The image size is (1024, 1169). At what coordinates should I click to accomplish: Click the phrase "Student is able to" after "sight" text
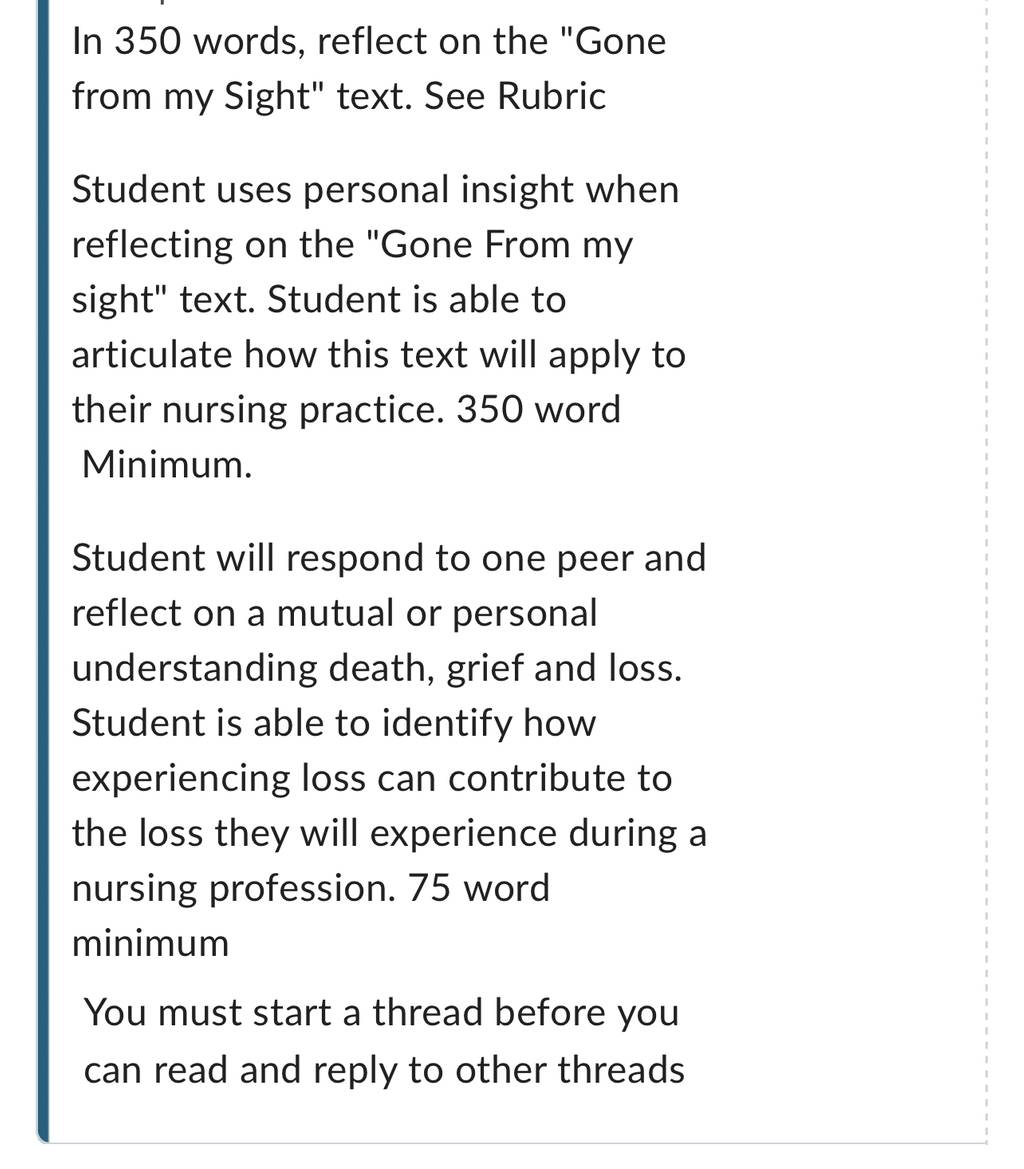point(417,299)
